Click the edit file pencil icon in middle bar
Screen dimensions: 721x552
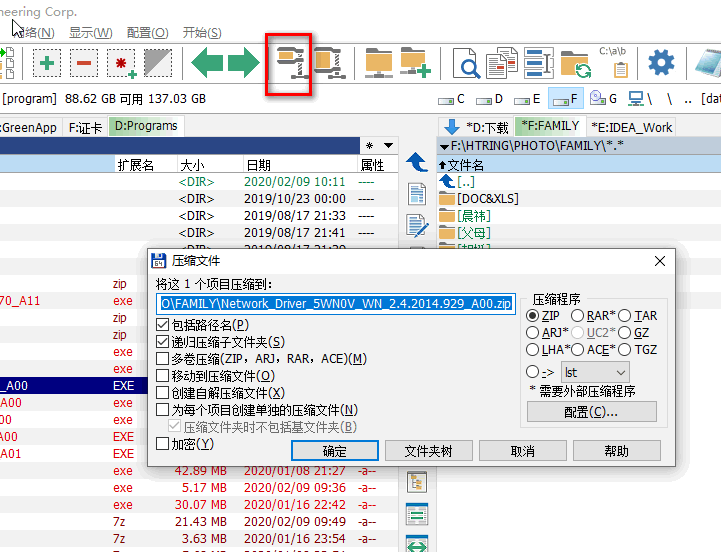point(417,226)
